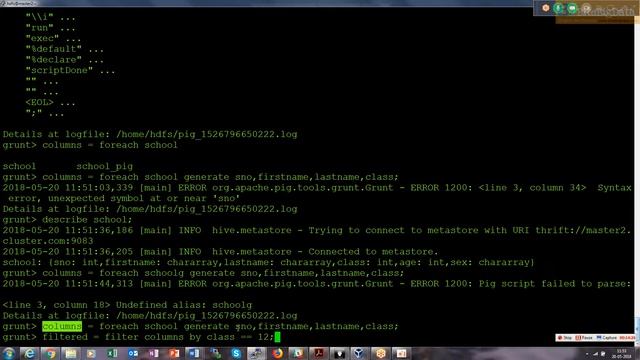Click the '"exec" ...' line
This screenshot has width=640, height=360.
click(53, 39)
